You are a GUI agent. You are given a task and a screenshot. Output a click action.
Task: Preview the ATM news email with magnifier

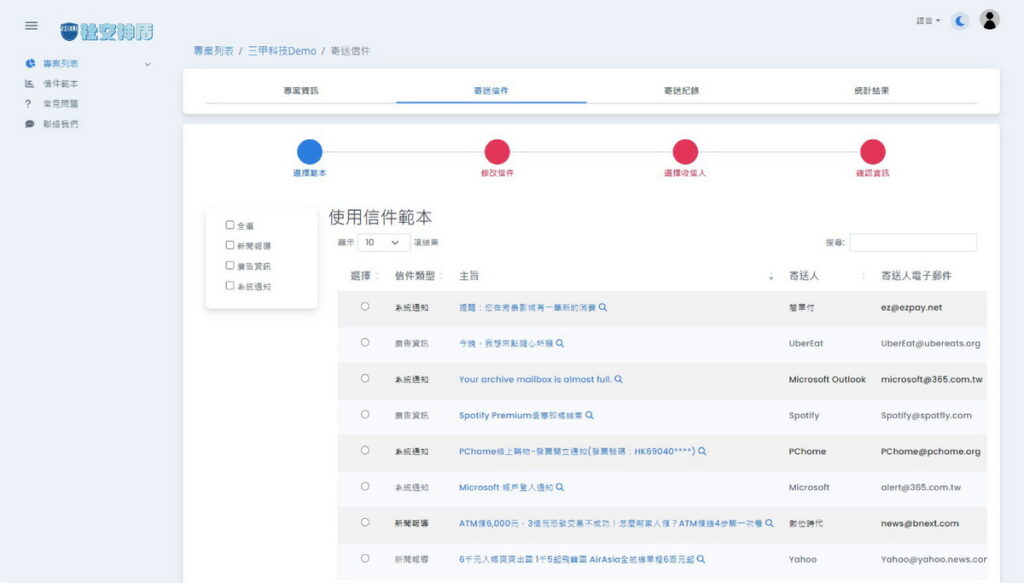[x=769, y=522]
